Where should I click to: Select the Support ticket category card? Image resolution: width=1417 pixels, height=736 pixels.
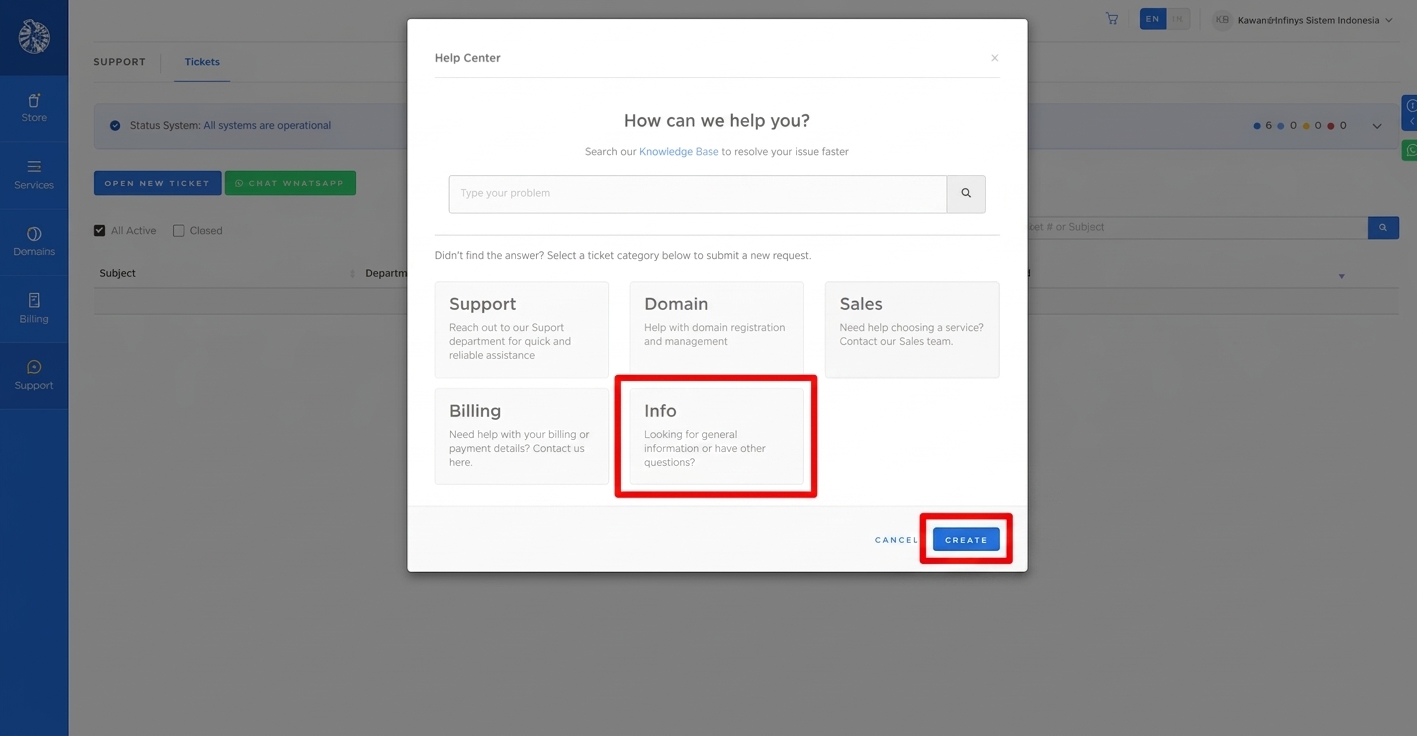tap(522, 330)
